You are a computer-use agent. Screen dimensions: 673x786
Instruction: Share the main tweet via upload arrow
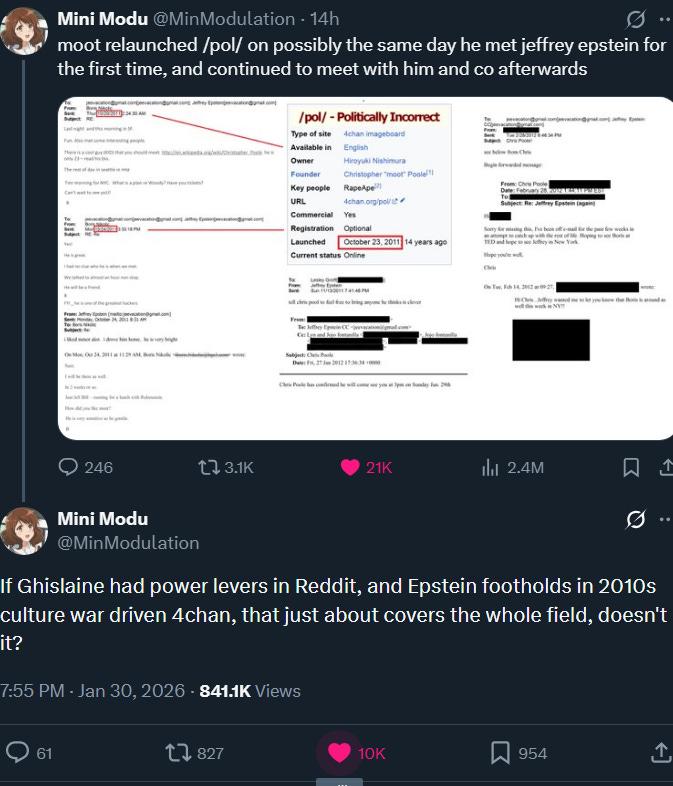click(x=660, y=752)
